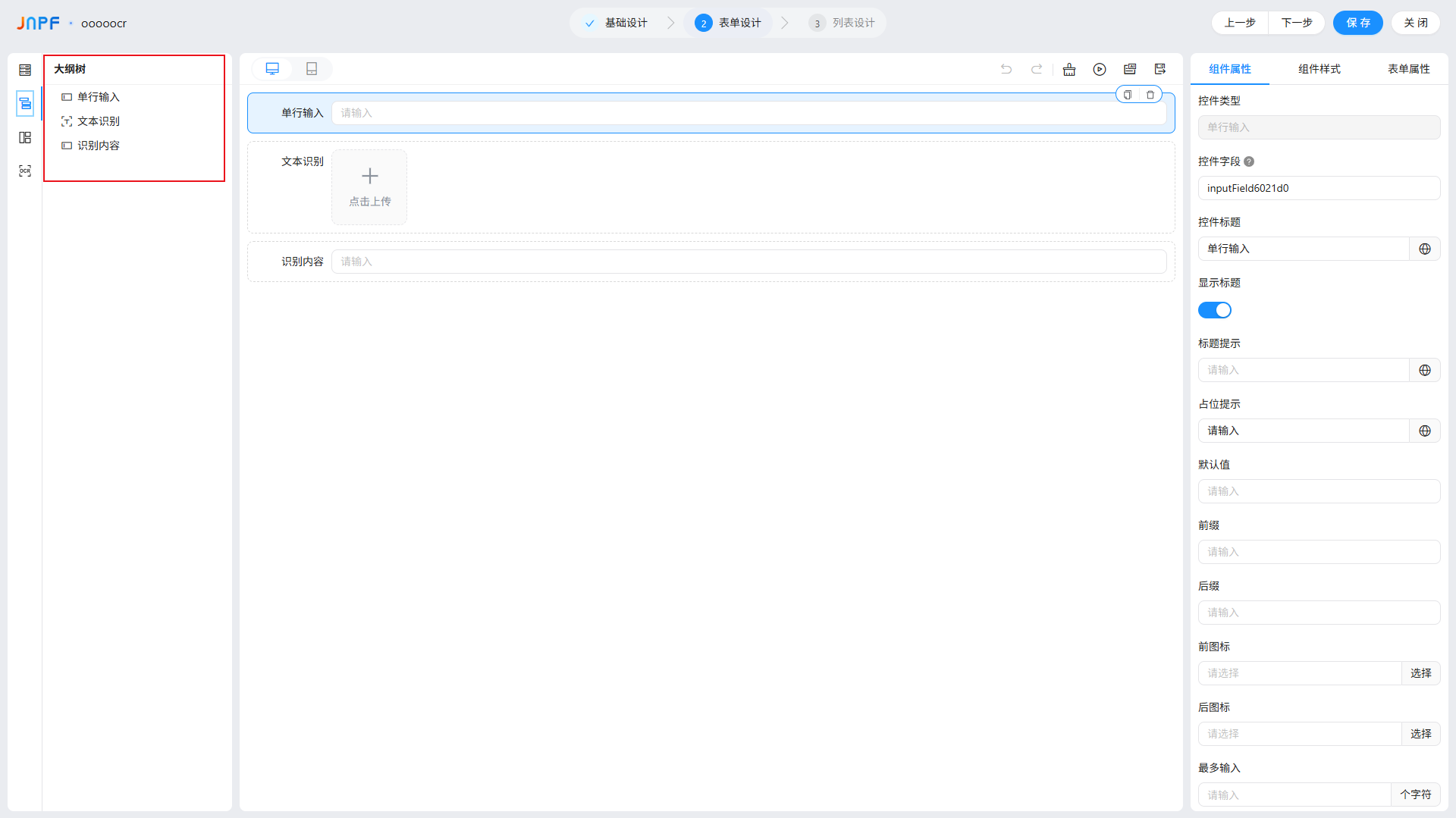Viewport: 1456px width, 818px height.
Task: Switch to desktop preview mode
Action: click(272, 69)
